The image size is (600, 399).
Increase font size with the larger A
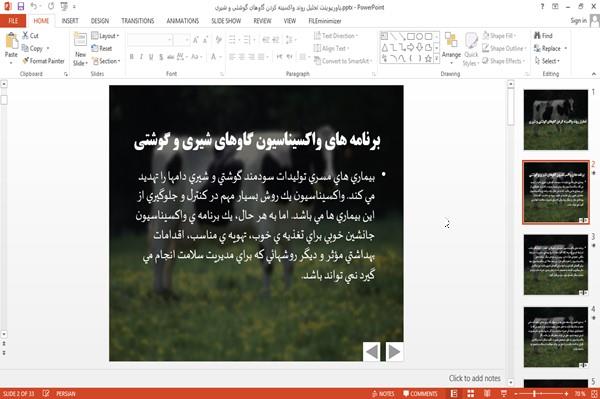point(196,40)
